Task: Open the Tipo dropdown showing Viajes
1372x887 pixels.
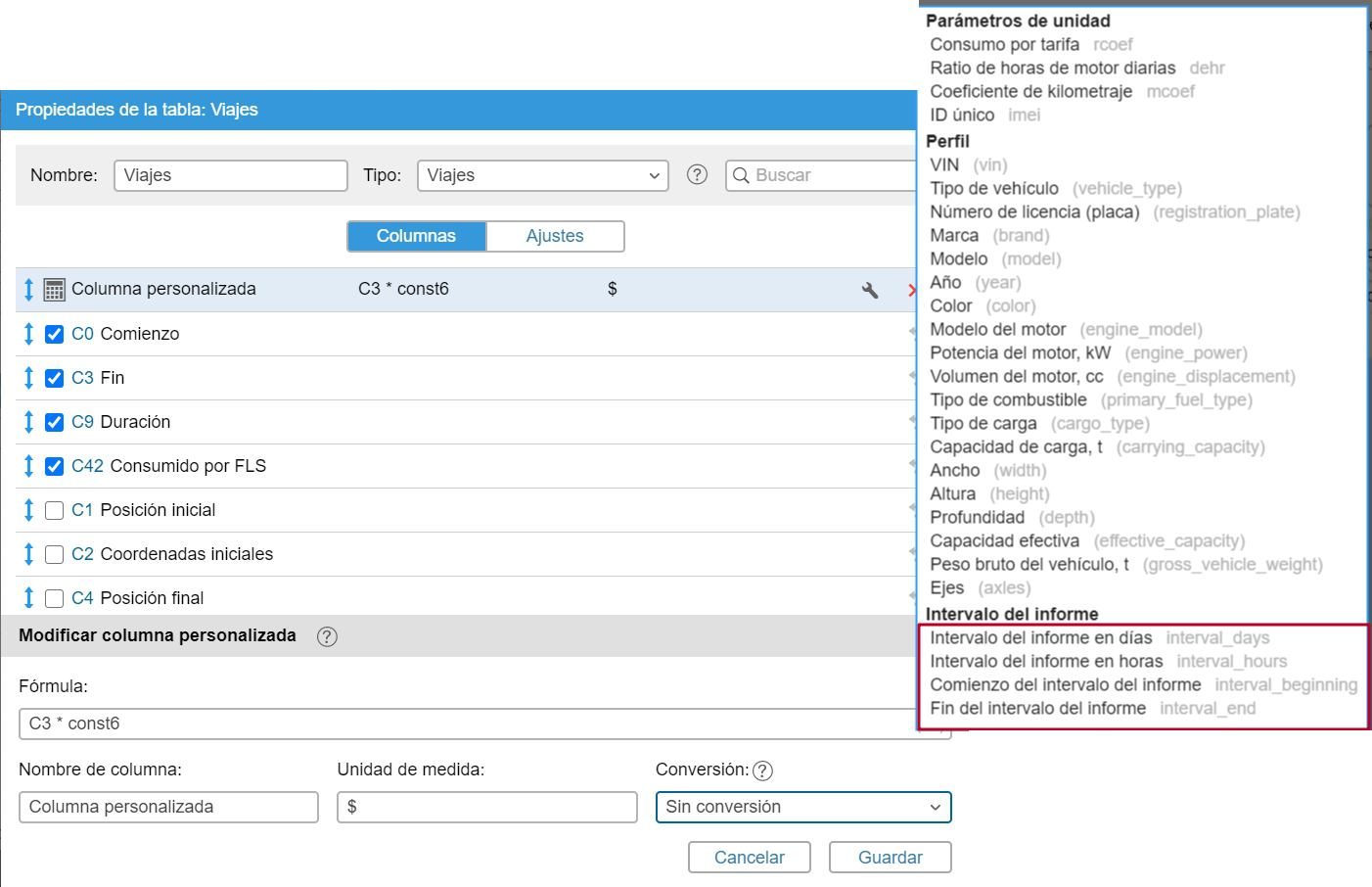Action: click(x=542, y=175)
